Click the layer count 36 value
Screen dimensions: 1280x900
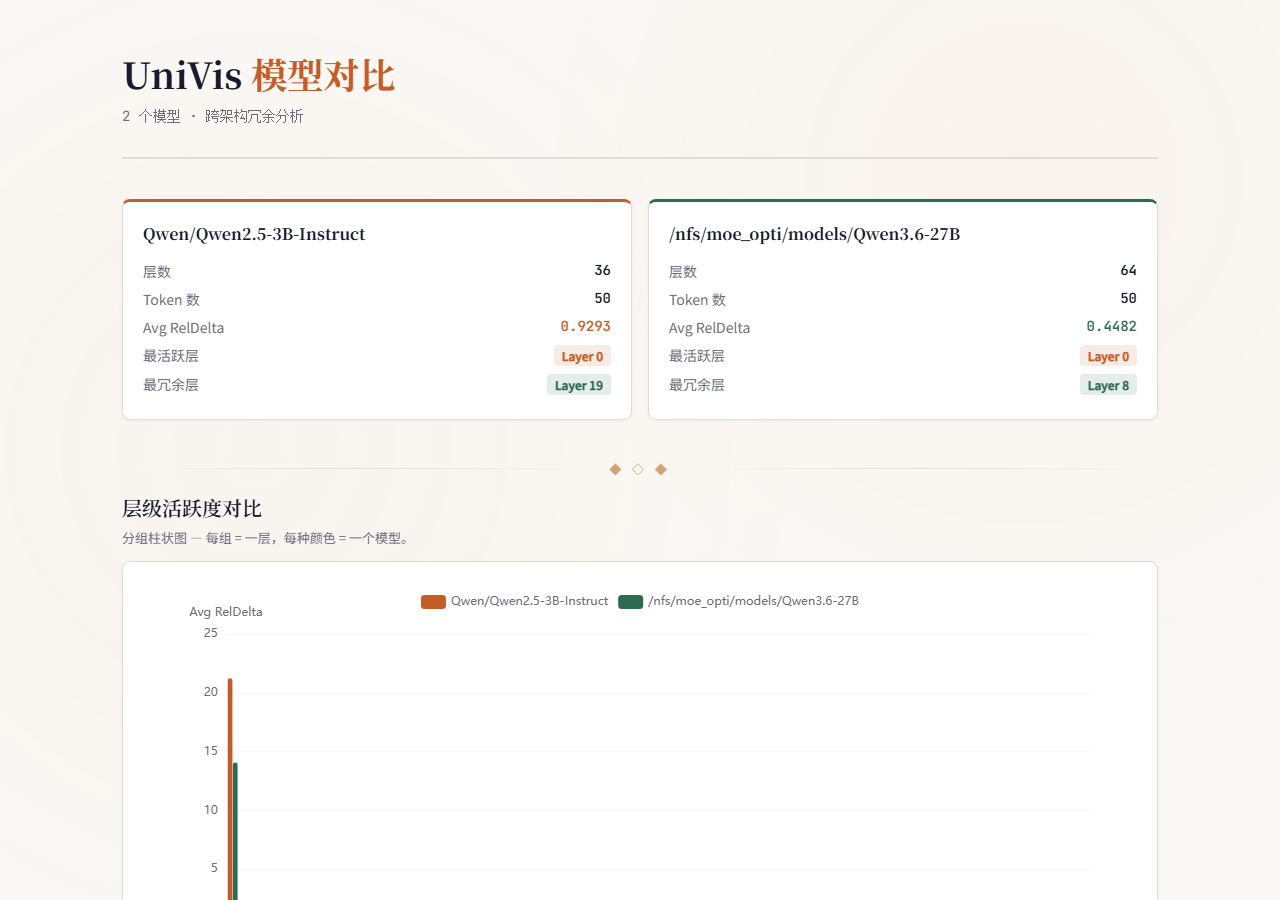[x=602, y=270]
